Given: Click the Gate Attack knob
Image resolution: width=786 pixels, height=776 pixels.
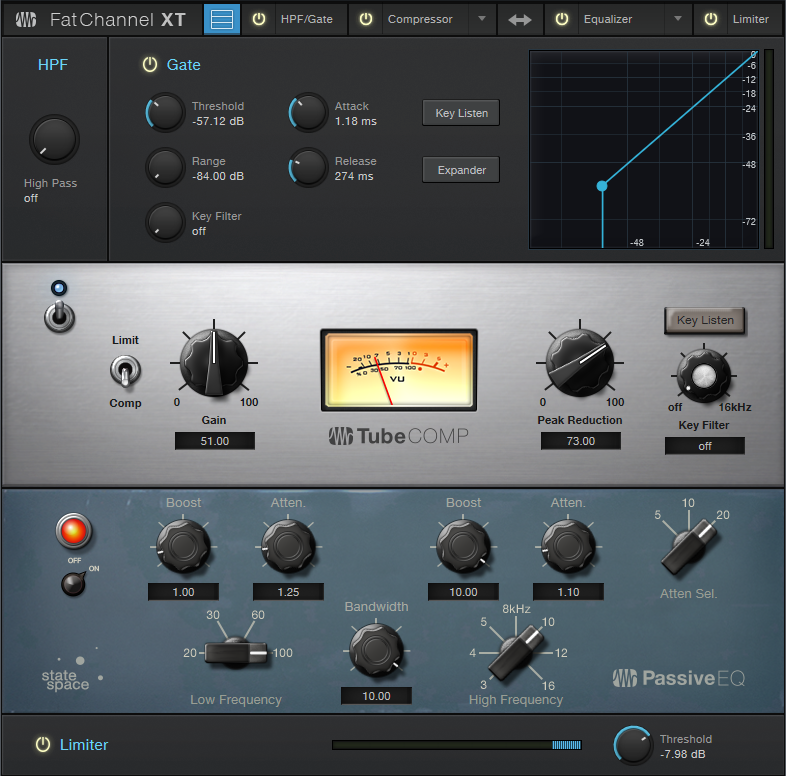Looking at the screenshot, I should pos(308,112).
